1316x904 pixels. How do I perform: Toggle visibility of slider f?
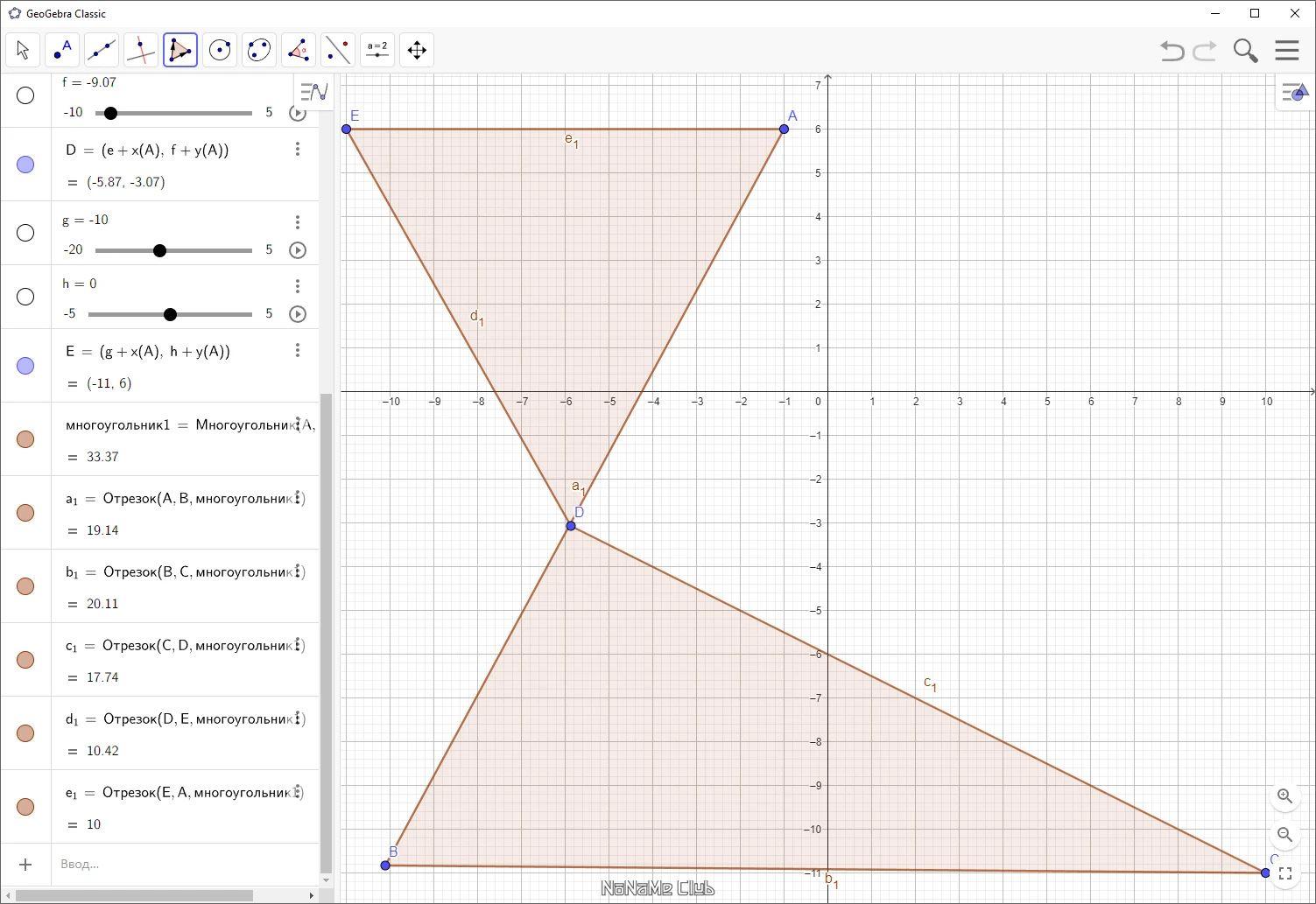click(25, 95)
